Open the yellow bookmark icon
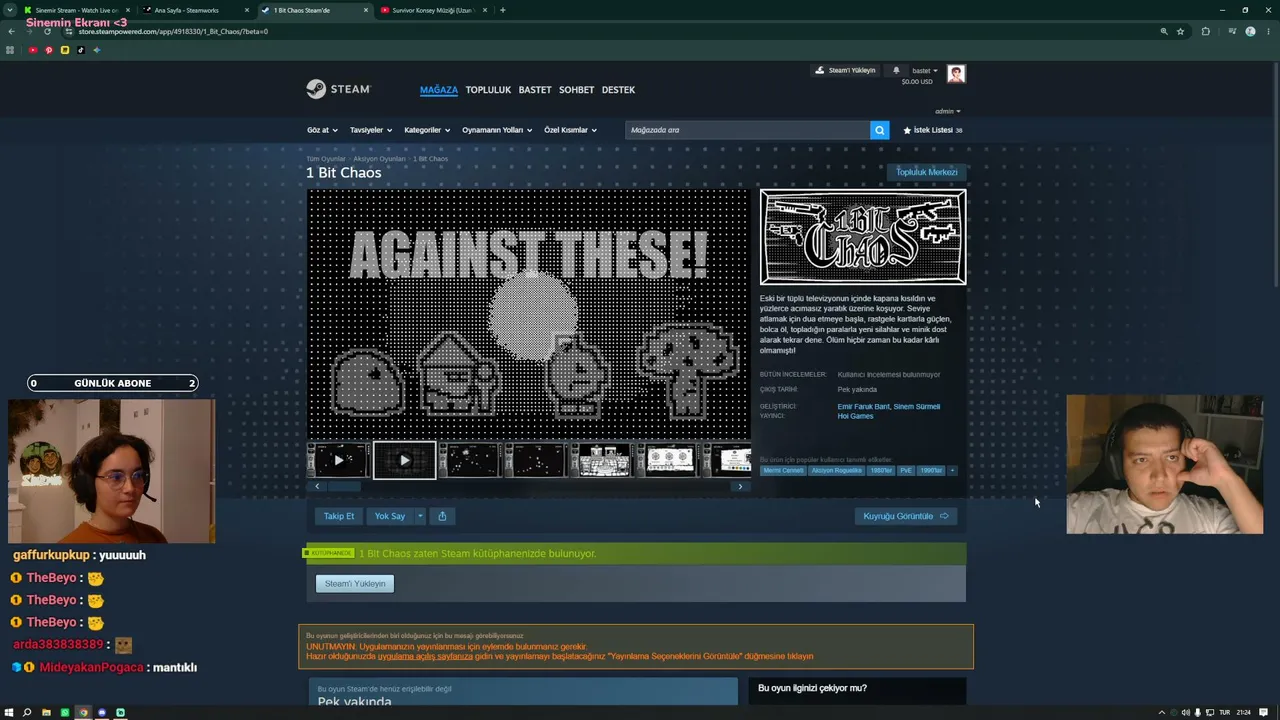1280x720 pixels. pos(65,50)
